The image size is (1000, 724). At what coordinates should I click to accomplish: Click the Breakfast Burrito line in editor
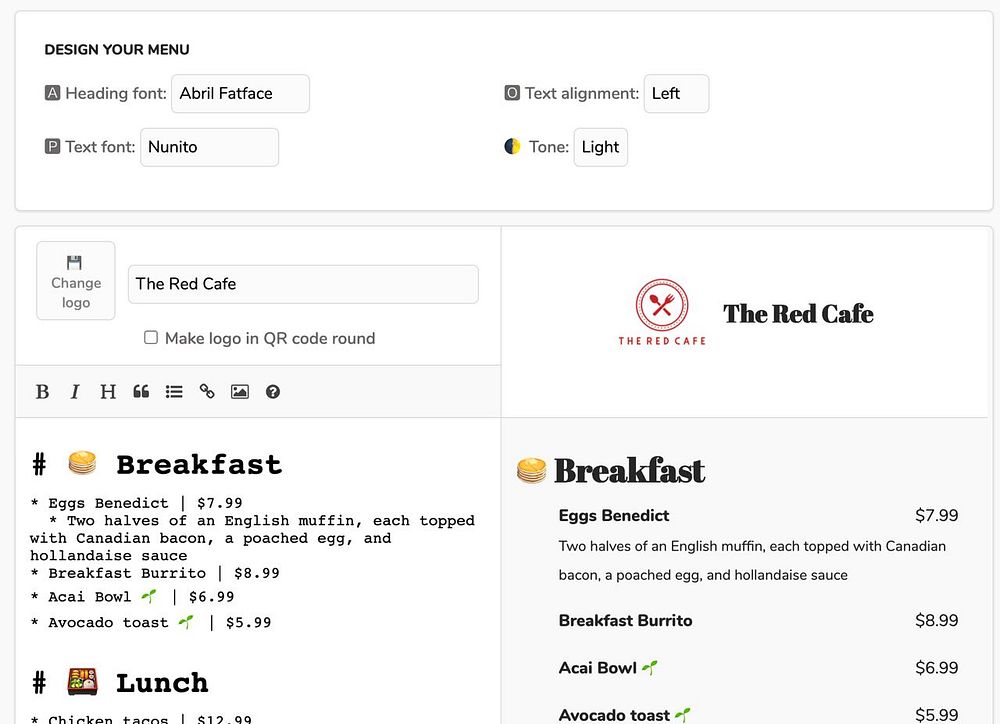point(155,573)
